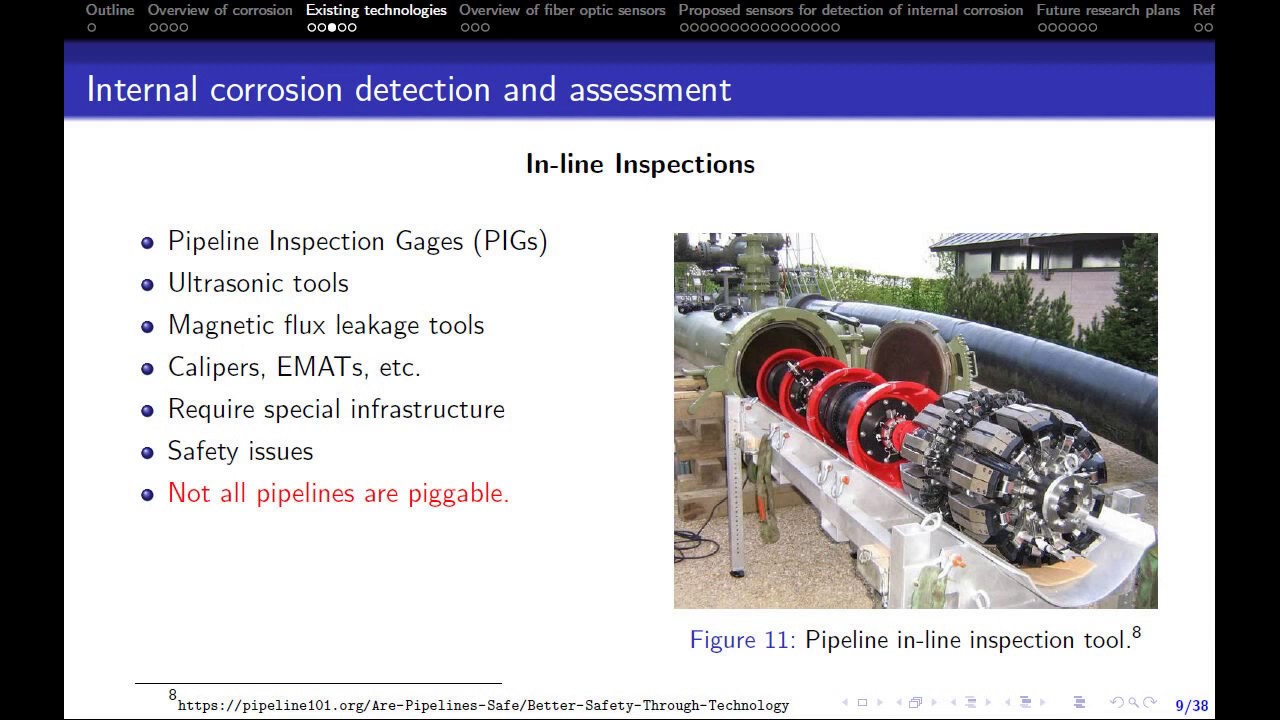Click the go-back curved arrow icon

coord(1117,702)
